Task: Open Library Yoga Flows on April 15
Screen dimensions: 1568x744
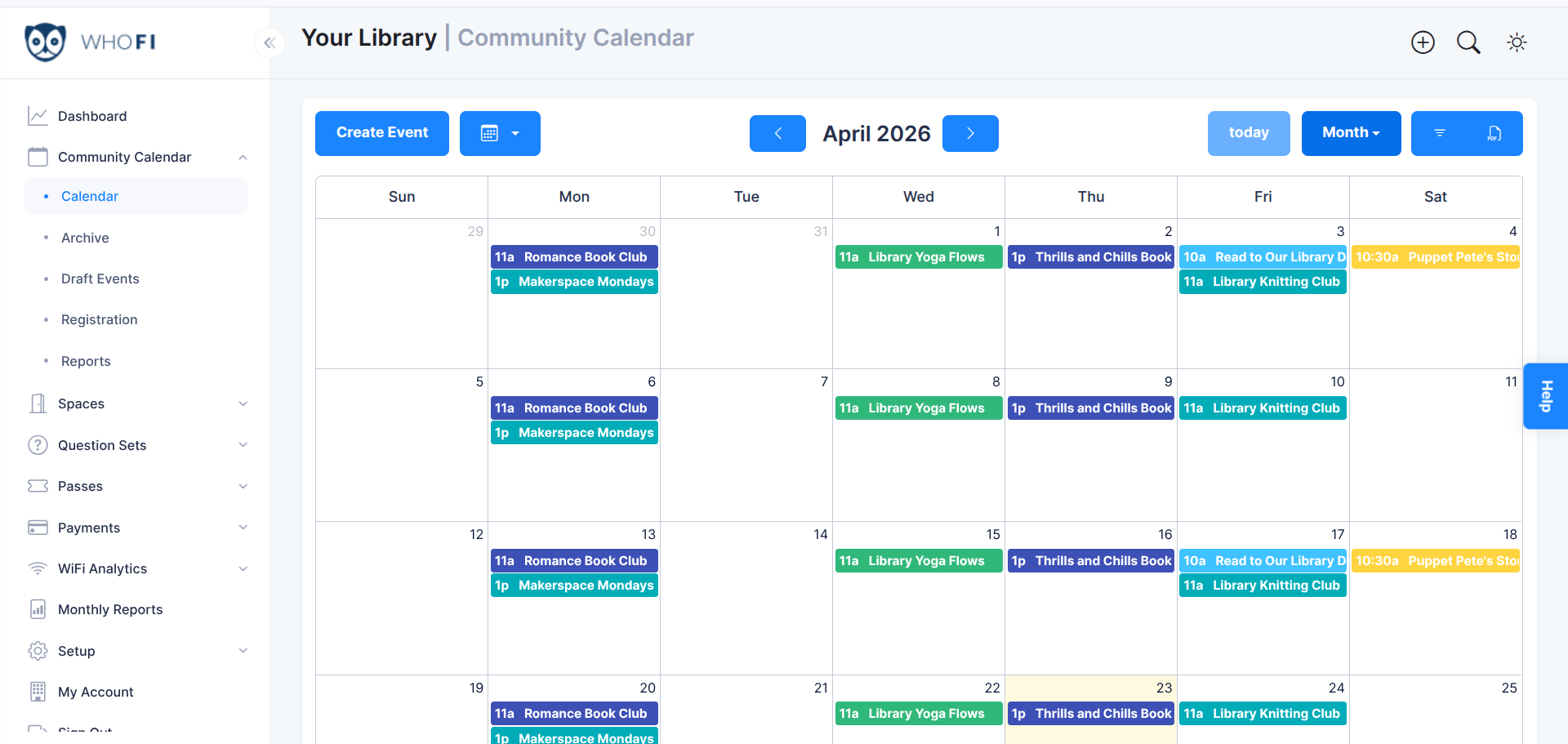Action: [919, 561]
